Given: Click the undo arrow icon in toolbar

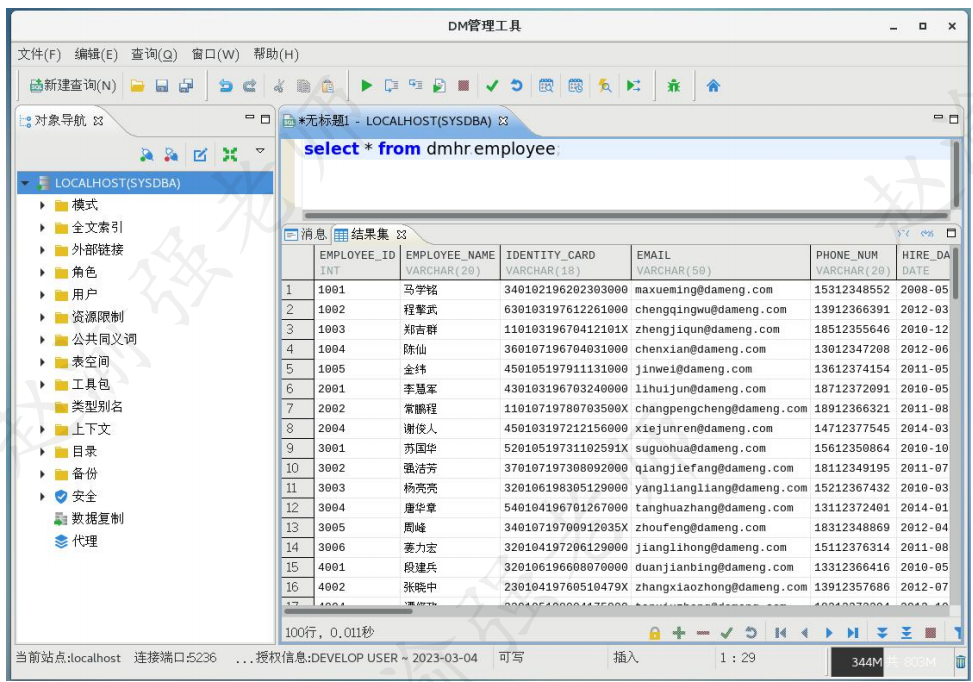Looking at the screenshot, I should click(225, 86).
